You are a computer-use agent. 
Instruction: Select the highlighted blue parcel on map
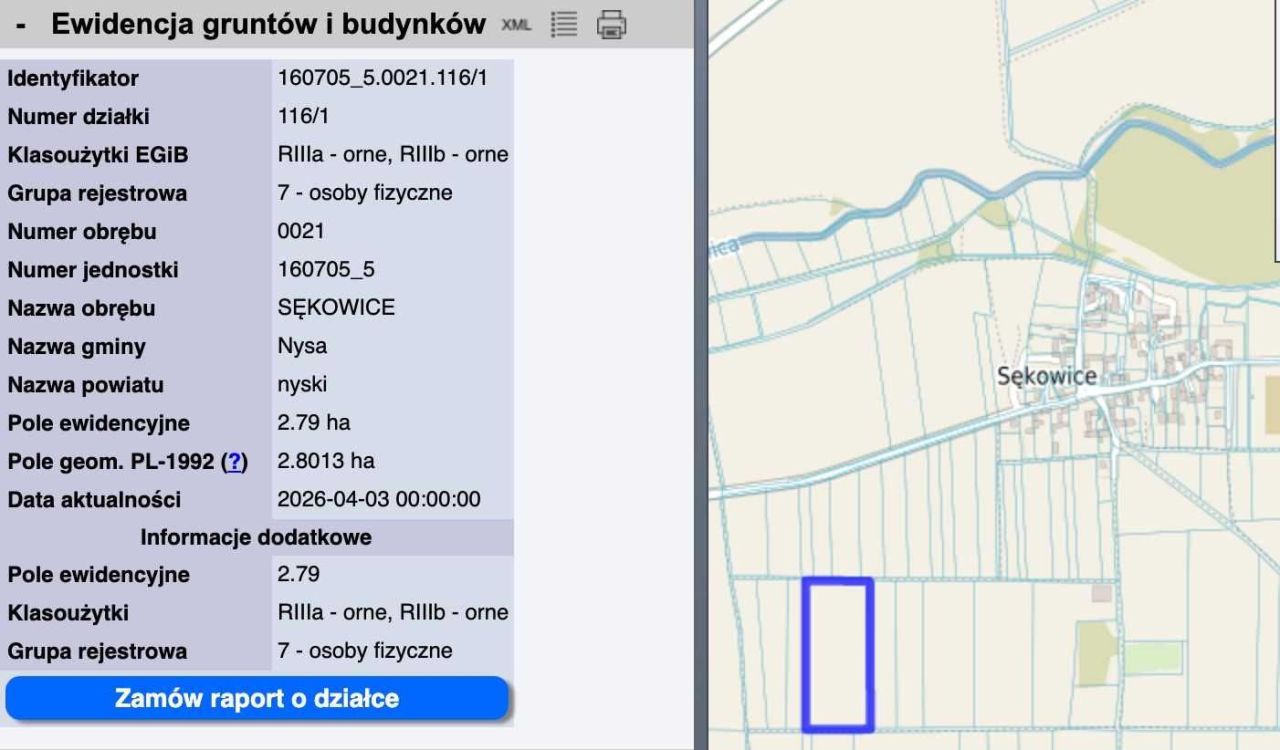click(x=838, y=655)
